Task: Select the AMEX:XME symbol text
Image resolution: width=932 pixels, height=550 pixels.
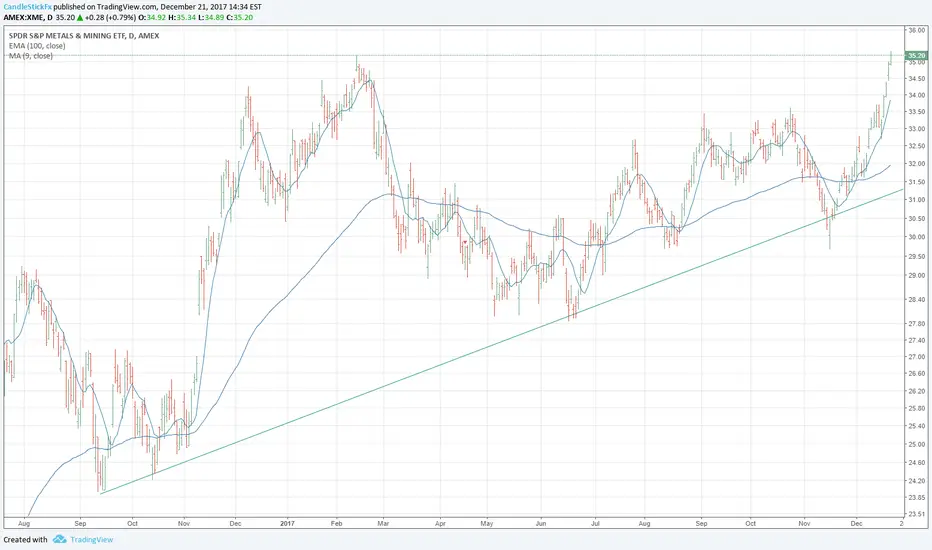Action: coord(24,17)
